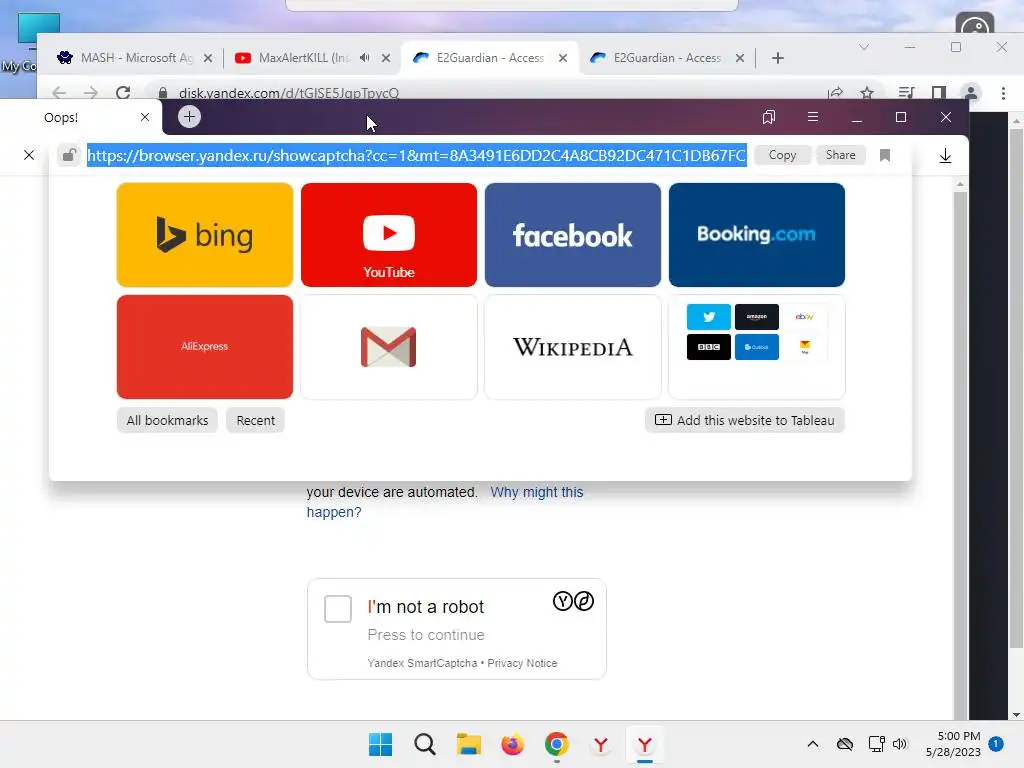Open File Explorer from taskbar
The height and width of the screenshot is (768, 1024).
tap(468, 744)
